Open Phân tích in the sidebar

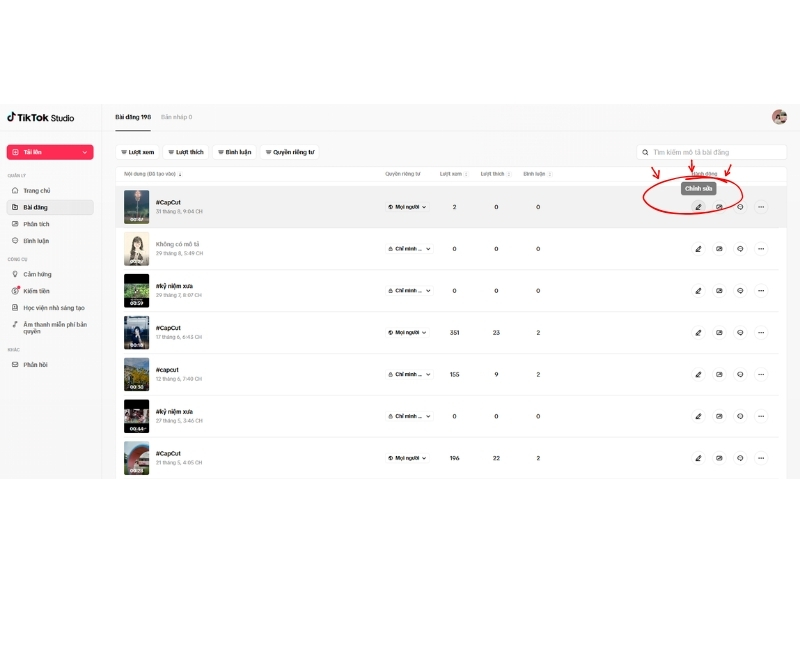pyautogui.click(x=50, y=224)
